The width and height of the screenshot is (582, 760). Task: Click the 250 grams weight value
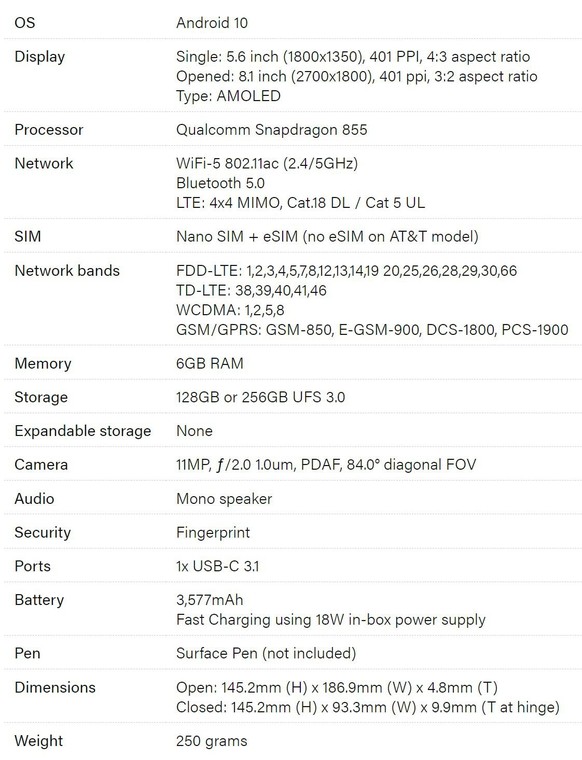[211, 741]
